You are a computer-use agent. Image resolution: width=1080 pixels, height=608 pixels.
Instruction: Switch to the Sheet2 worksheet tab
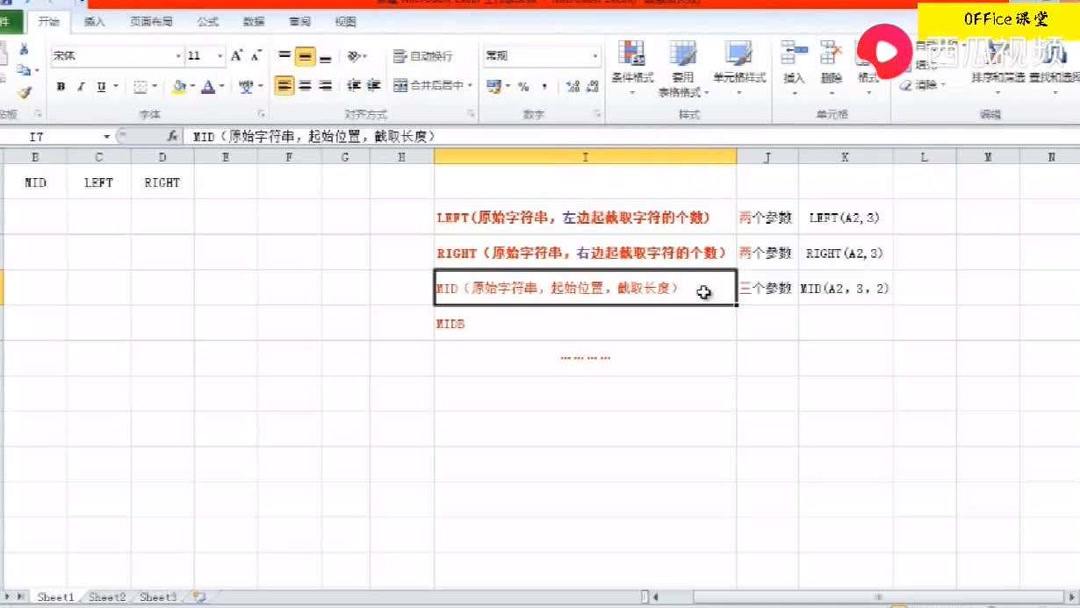click(105, 597)
